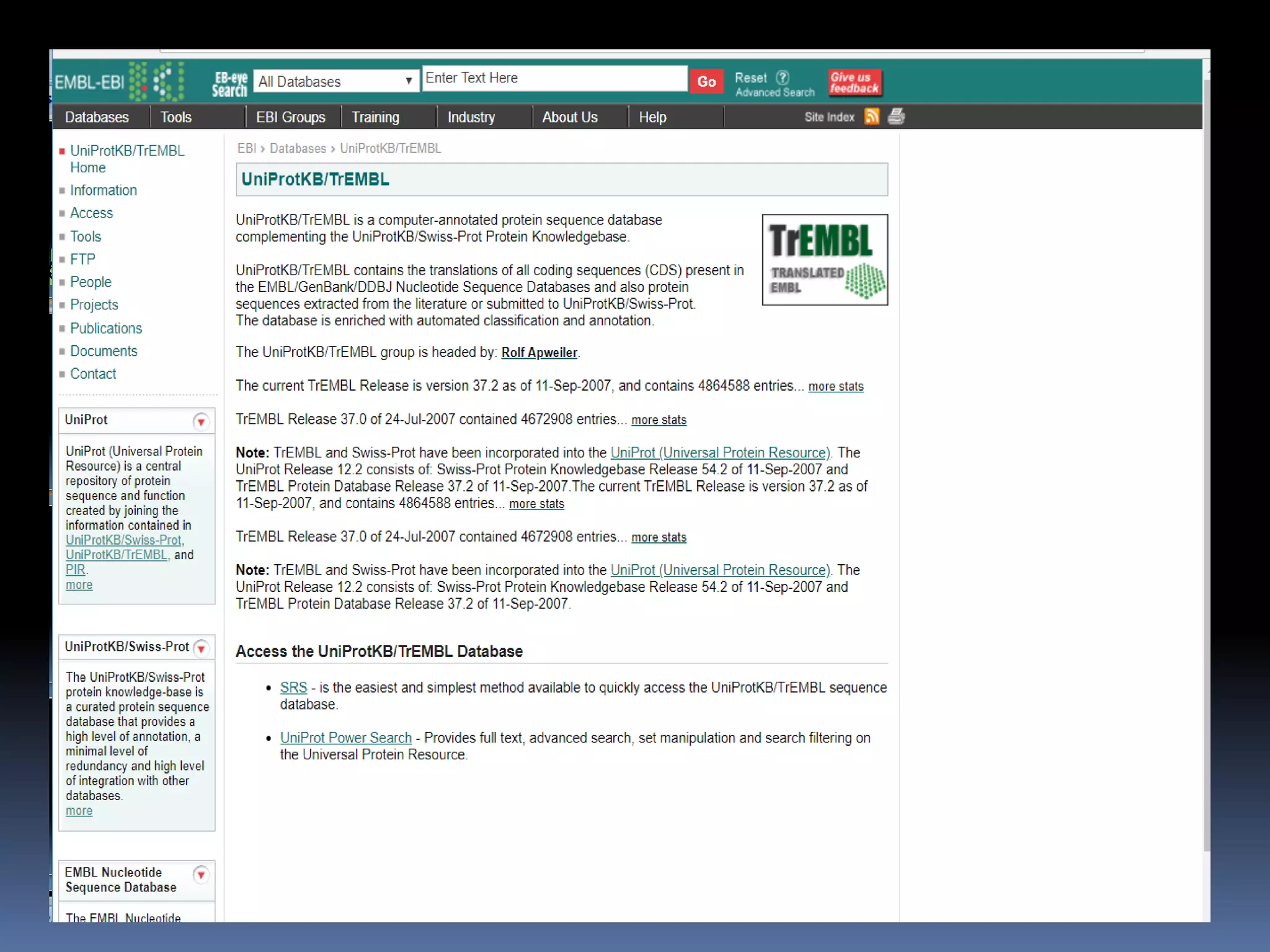The height and width of the screenshot is (952, 1270).
Task: Click the RSS feed icon
Action: click(x=872, y=117)
